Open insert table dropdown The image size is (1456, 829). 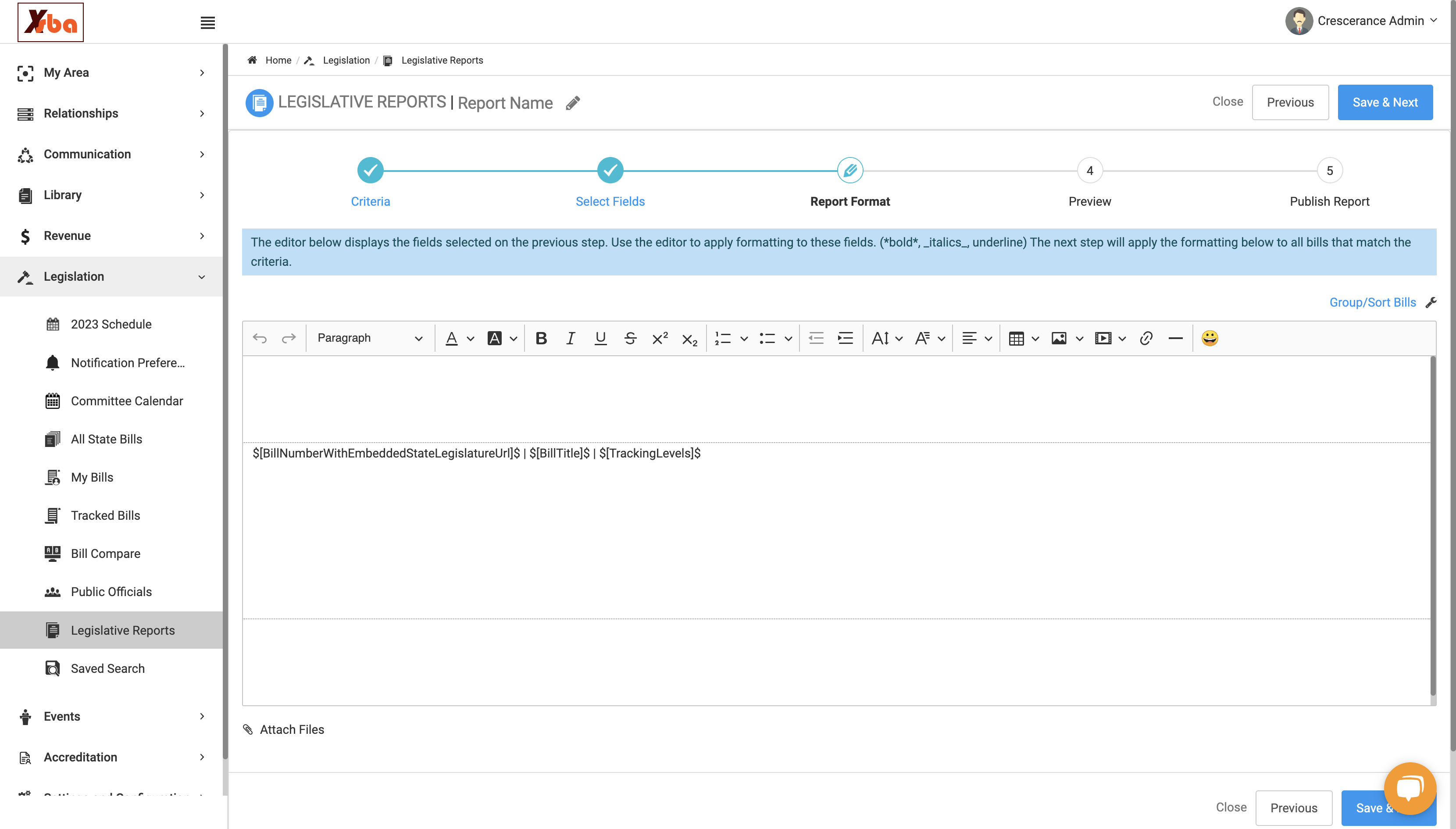click(x=1024, y=338)
